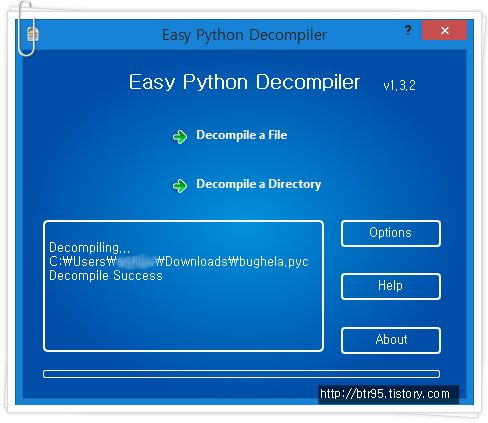Click the v1.3.2 version label

pos(399,86)
